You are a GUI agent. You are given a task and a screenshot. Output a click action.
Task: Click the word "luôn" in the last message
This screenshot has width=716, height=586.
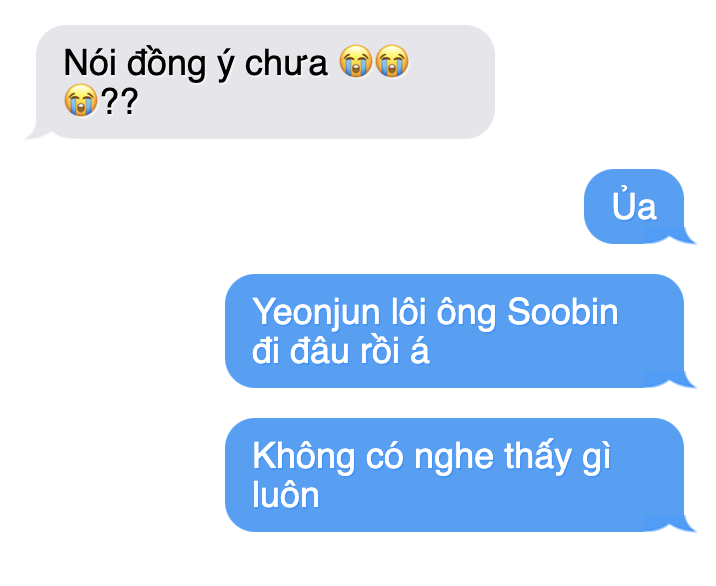point(286,495)
